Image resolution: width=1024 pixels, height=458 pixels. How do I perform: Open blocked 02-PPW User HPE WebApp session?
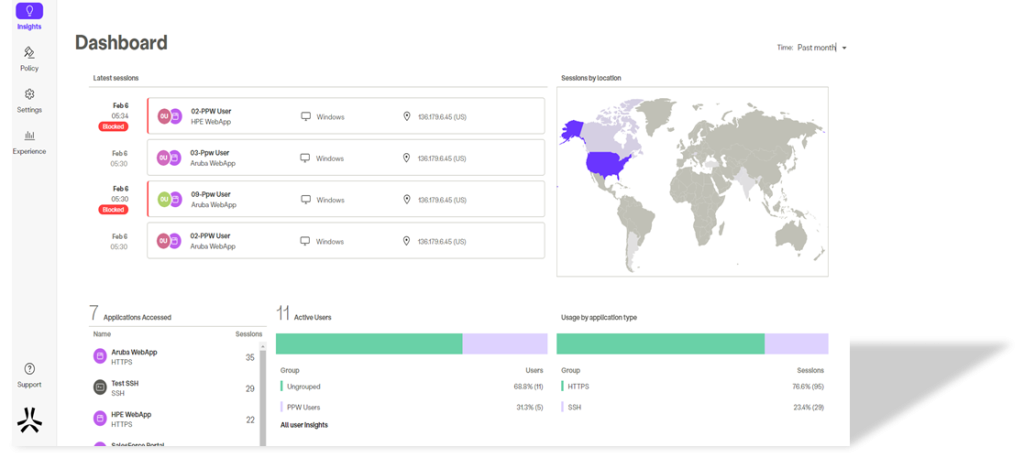(345, 116)
